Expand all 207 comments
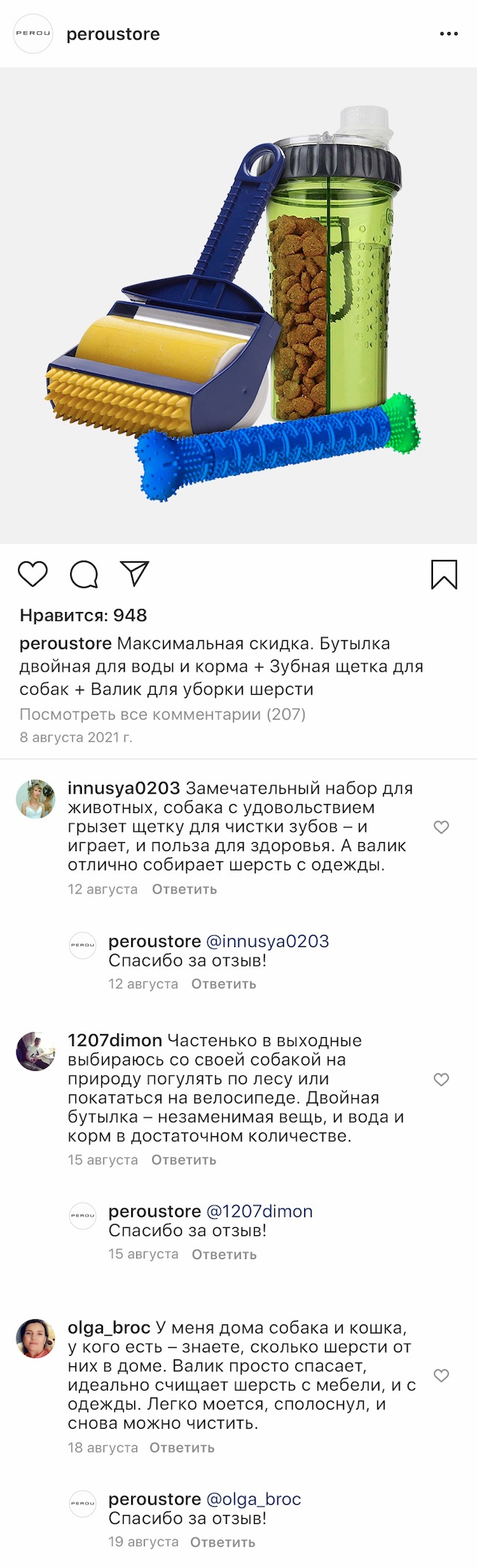The width and height of the screenshot is (477, 1568). (162, 714)
